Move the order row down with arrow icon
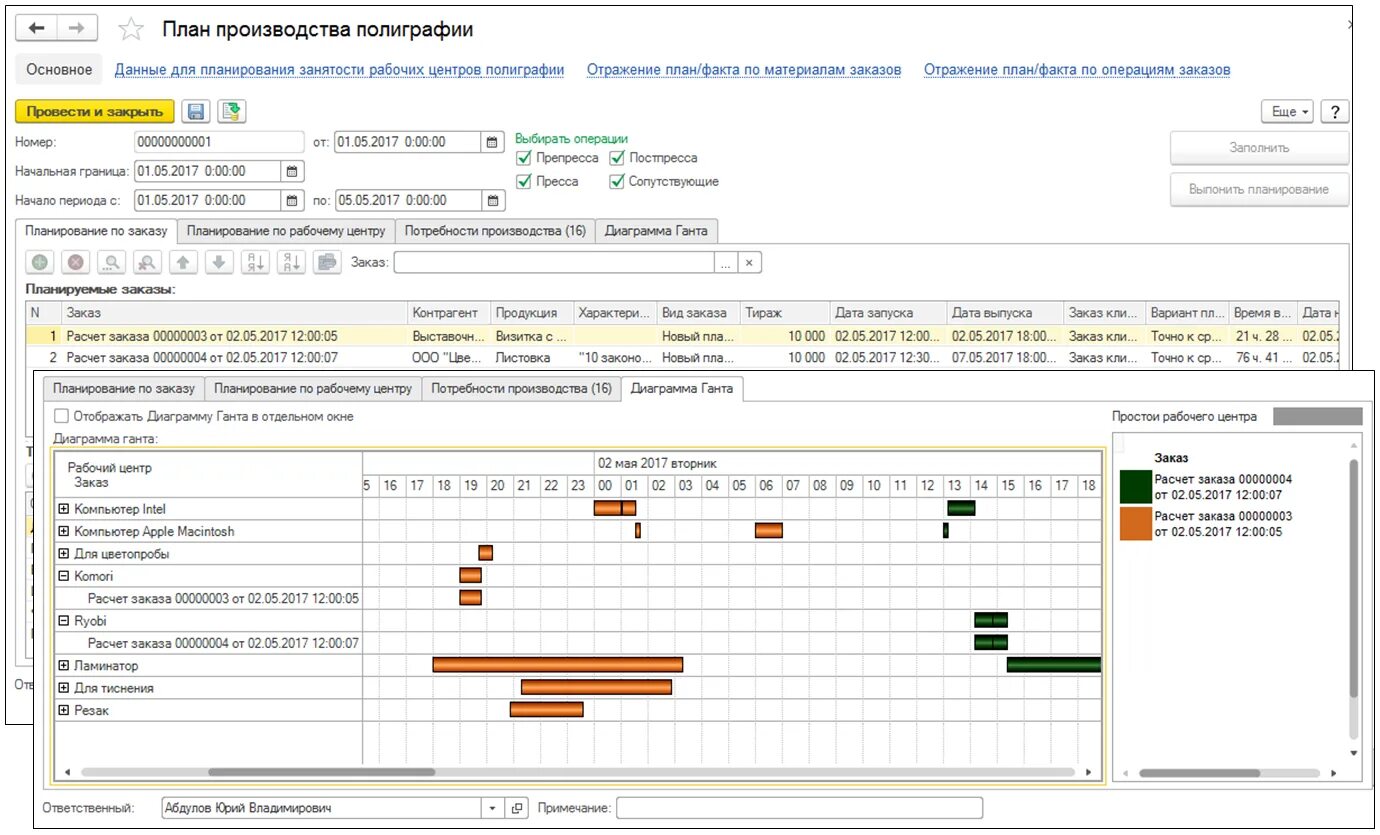 pos(219,262)
